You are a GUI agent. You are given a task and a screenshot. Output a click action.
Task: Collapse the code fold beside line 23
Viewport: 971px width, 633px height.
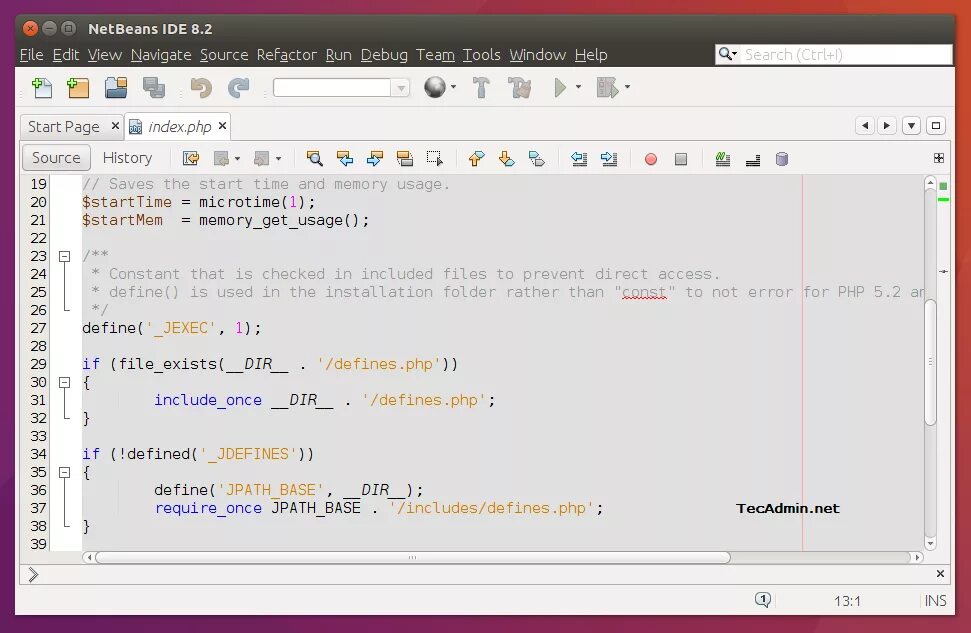pyautogui.click(x=64, y=255)
